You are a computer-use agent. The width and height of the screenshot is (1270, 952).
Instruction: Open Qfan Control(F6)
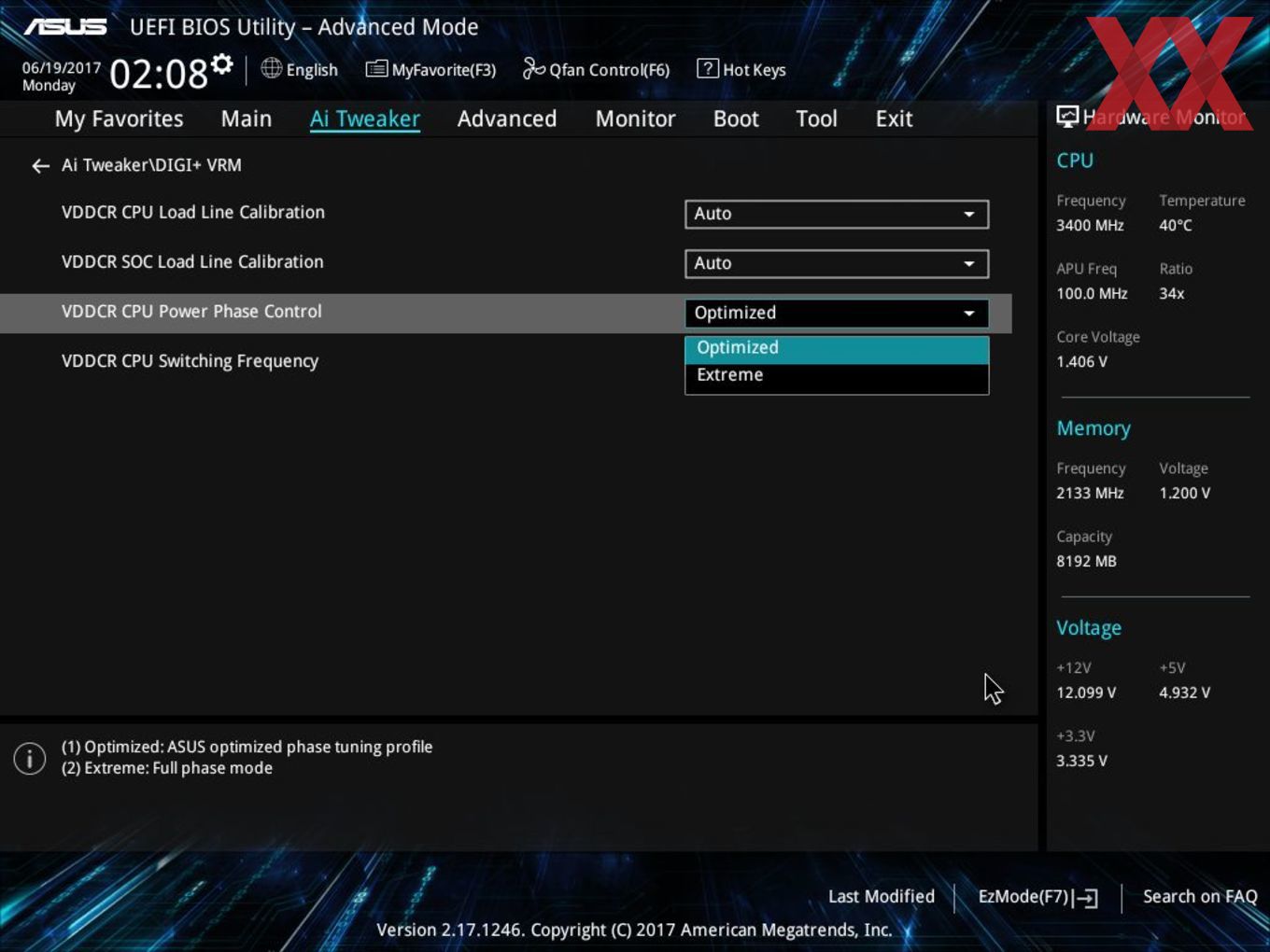597,69
